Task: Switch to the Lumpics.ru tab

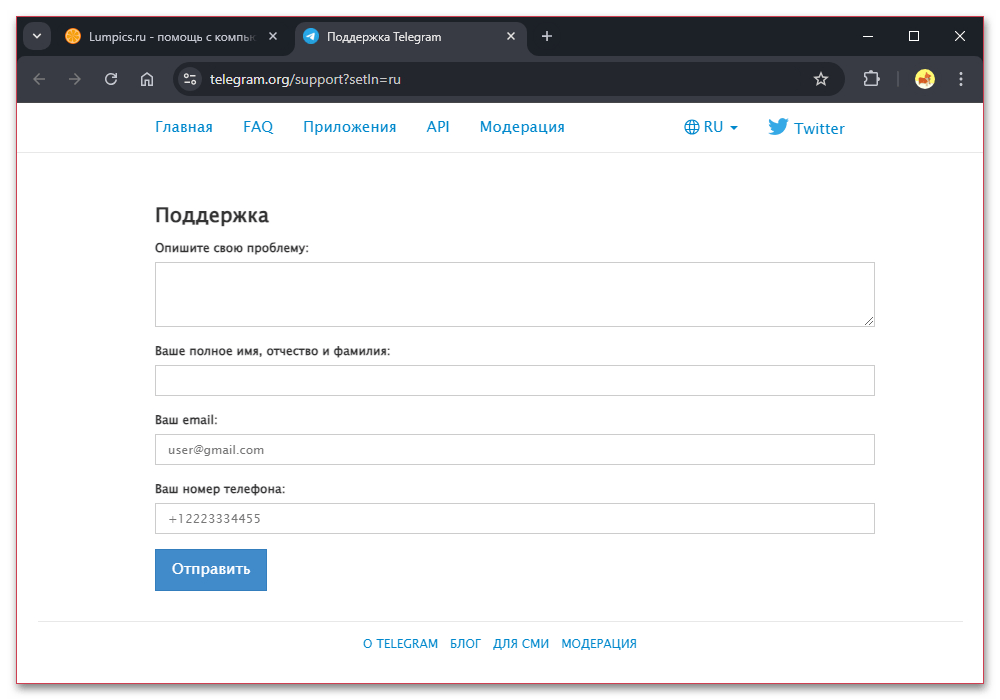Action: (x=172, y=37)
